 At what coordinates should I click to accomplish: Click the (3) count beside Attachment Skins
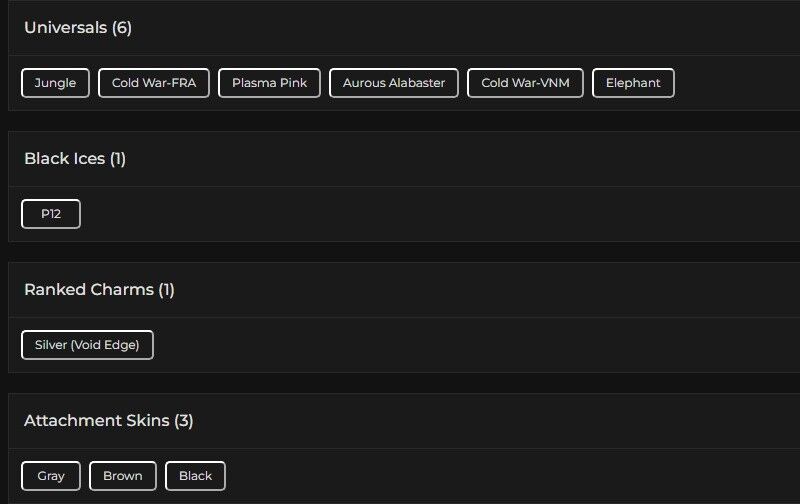click(x=184, y=421)
